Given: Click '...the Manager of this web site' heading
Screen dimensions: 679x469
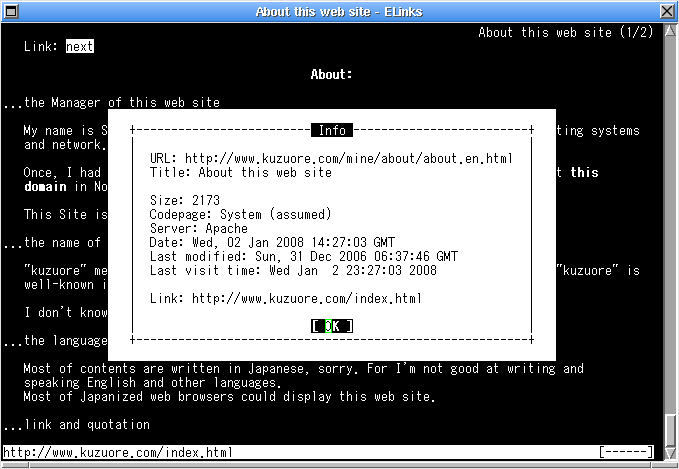Looking at the screenshot, I should (x=112, y=103).
